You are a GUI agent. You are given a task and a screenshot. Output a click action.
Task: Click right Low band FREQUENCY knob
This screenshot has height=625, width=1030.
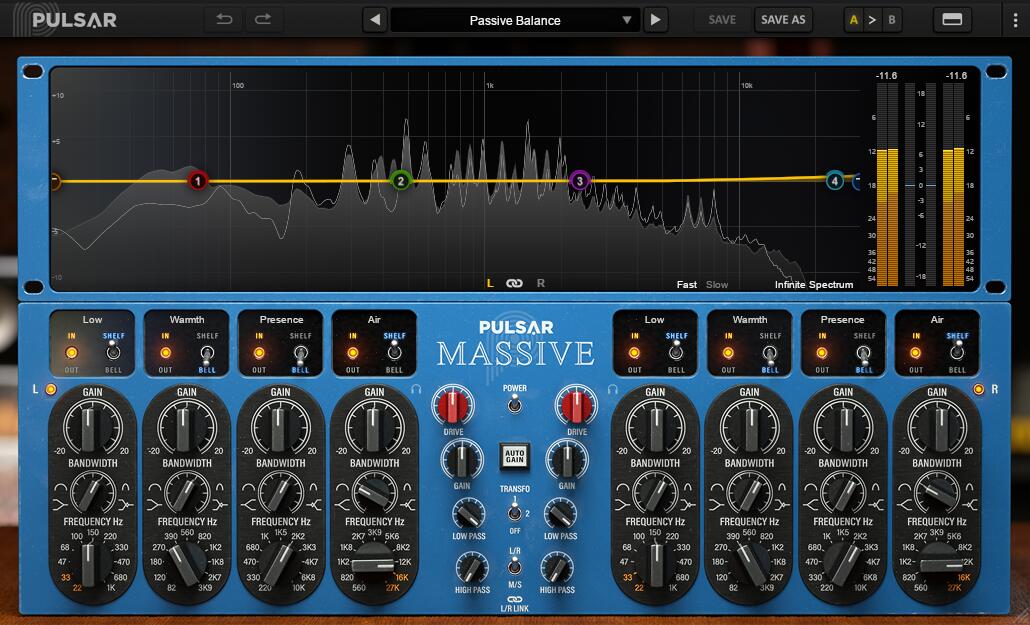(656, 564)
